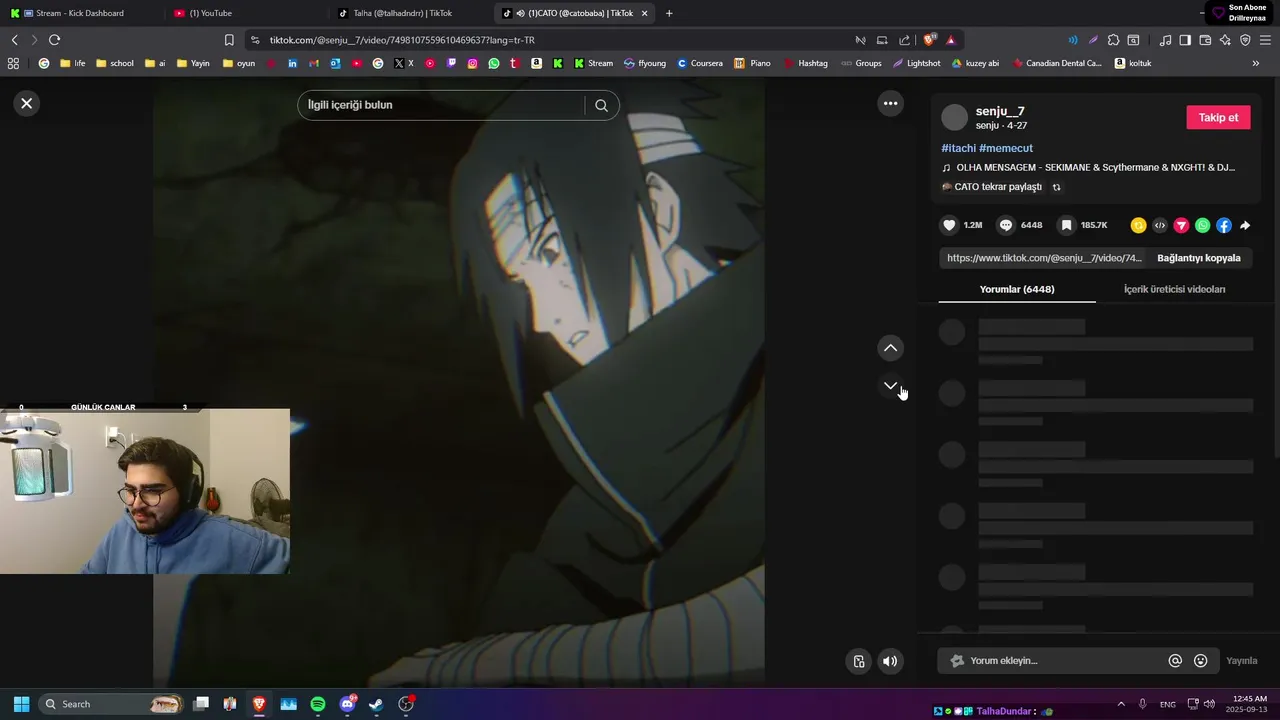The height and width of the screenshot is (720, 1280).
Task: Open the Lightshot bookmark
Action: point(917,63)
